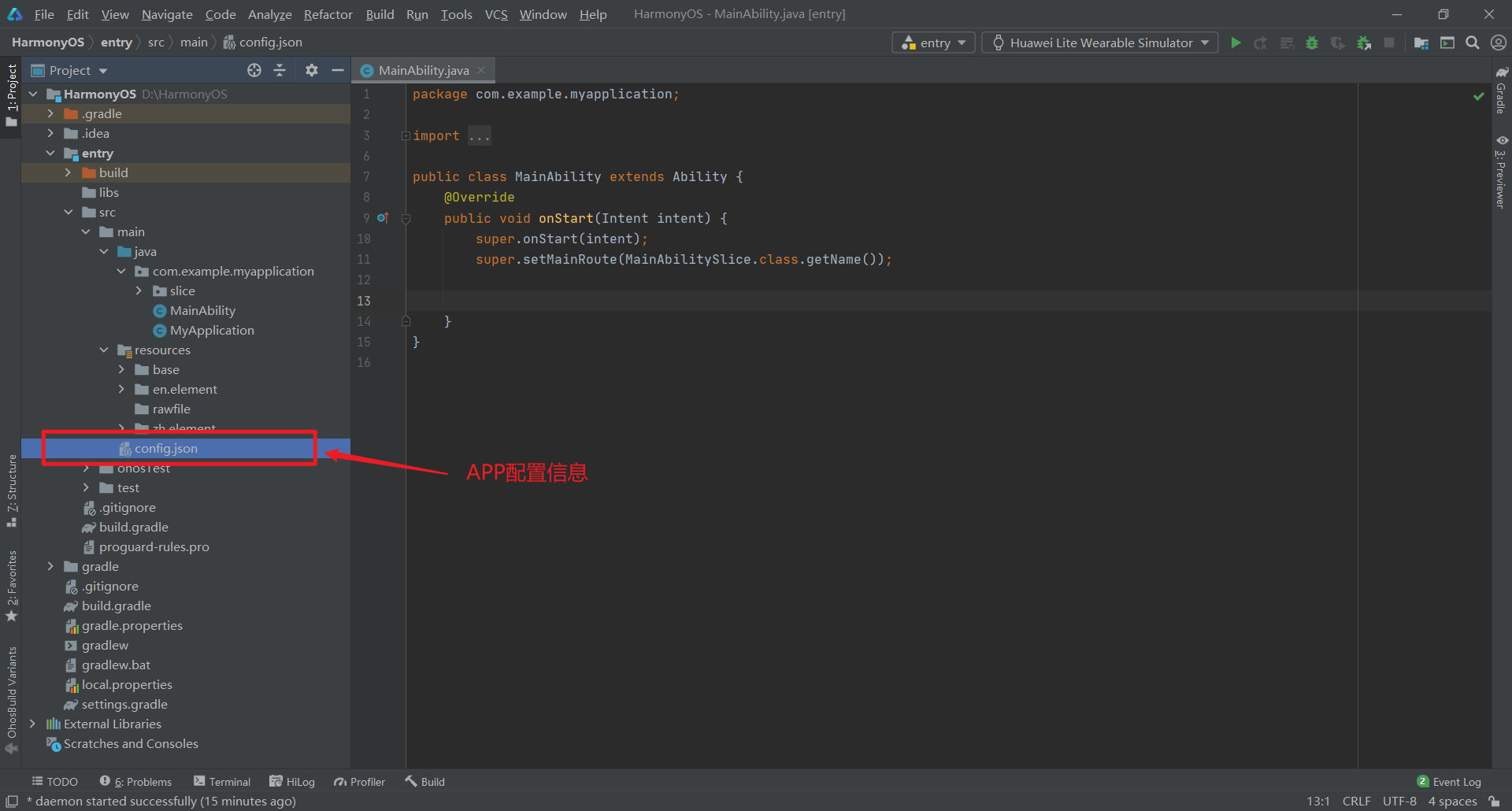The height and width of the screenshot is (811, 1512).
Task: Toggle the tool window quick-access icon
Action: pos(12,801)
